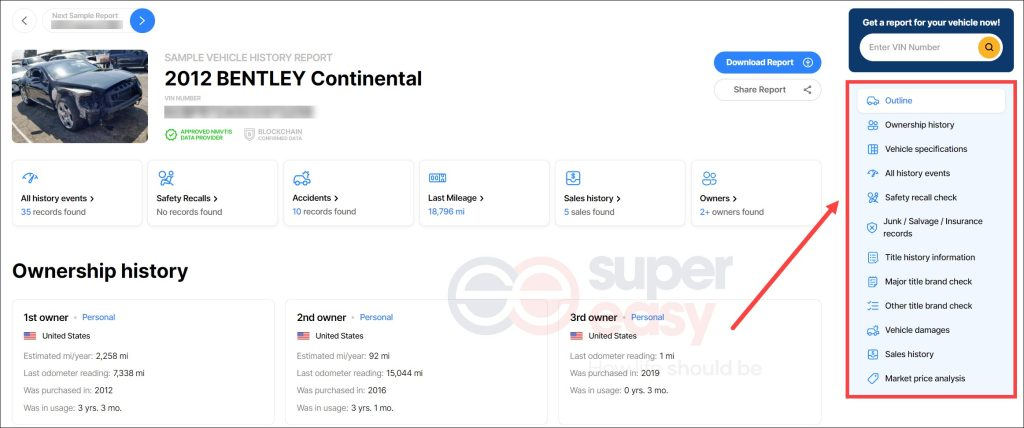Click the share icon in Share Report
Image resolution: width=1024 pixels, height=428 pixels.
(808, 90)
